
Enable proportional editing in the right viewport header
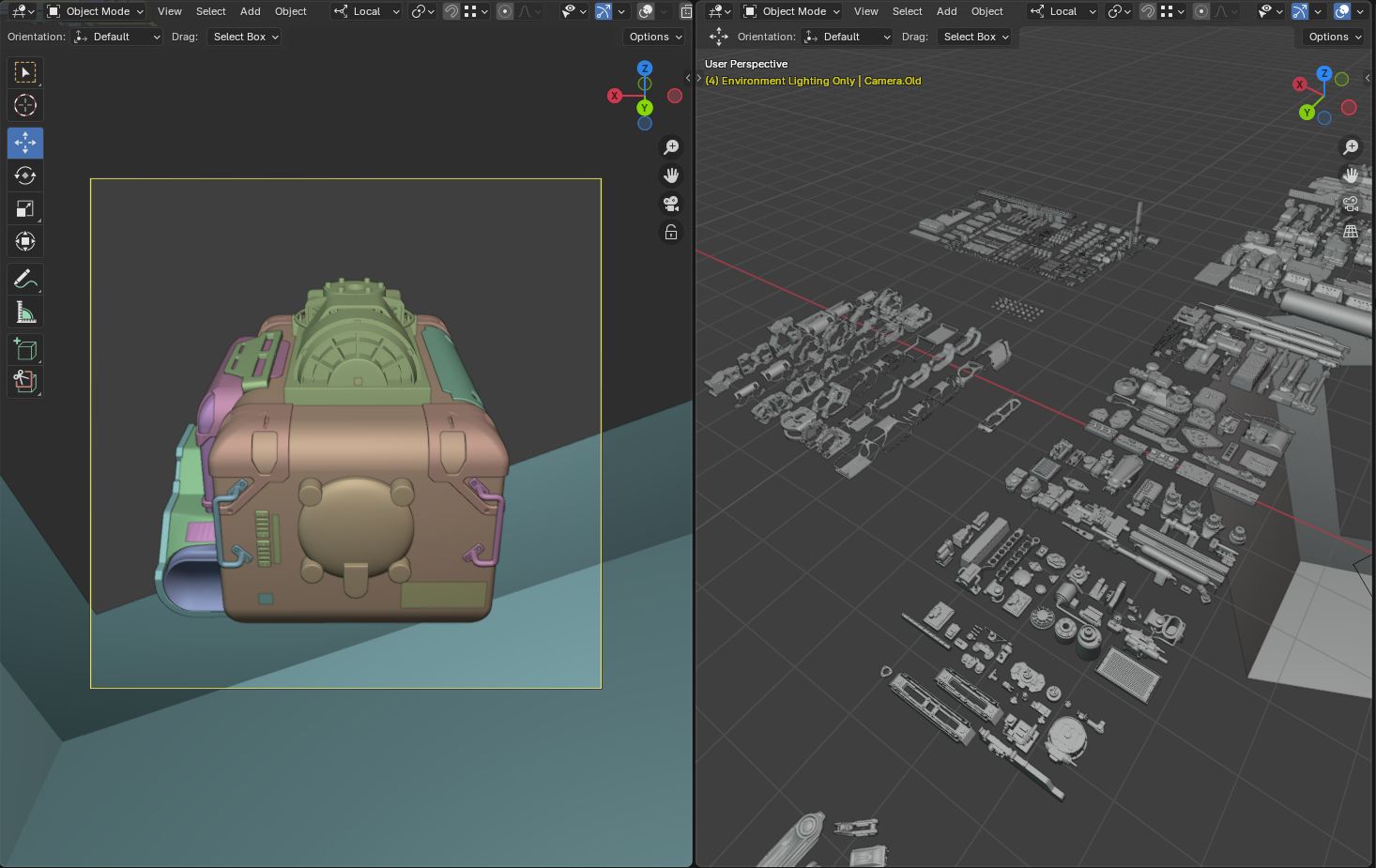[x=1200, y=11]
